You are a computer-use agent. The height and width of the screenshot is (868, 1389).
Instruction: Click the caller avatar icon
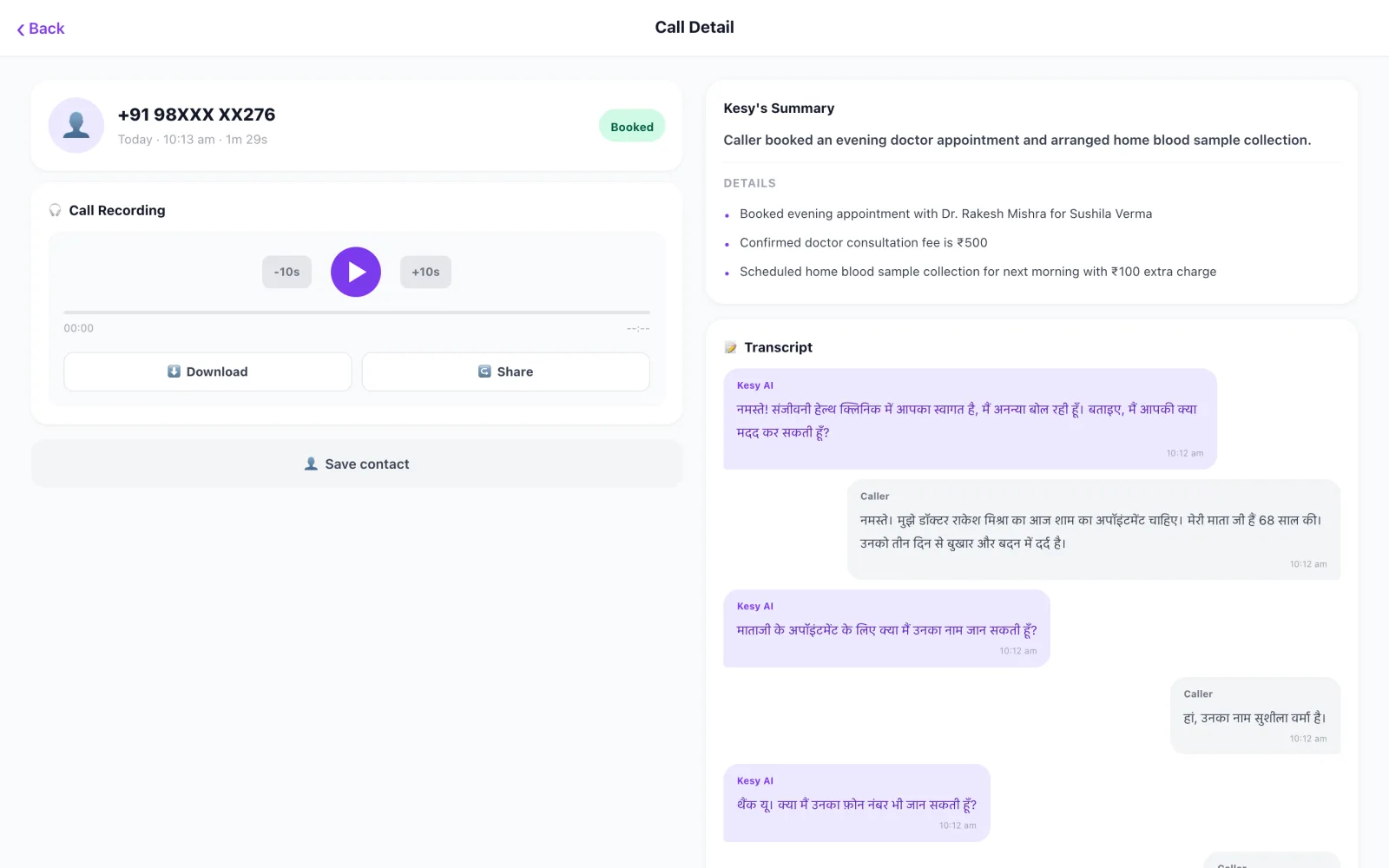click(76, 125)
